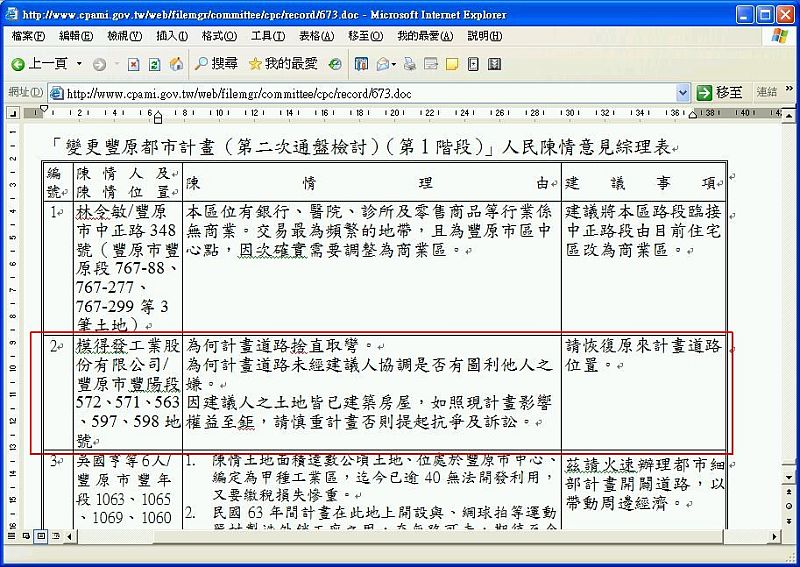Open the 表格(A) menu
Viewport: 800px width, 567px height.
click(x=316, y=36)
